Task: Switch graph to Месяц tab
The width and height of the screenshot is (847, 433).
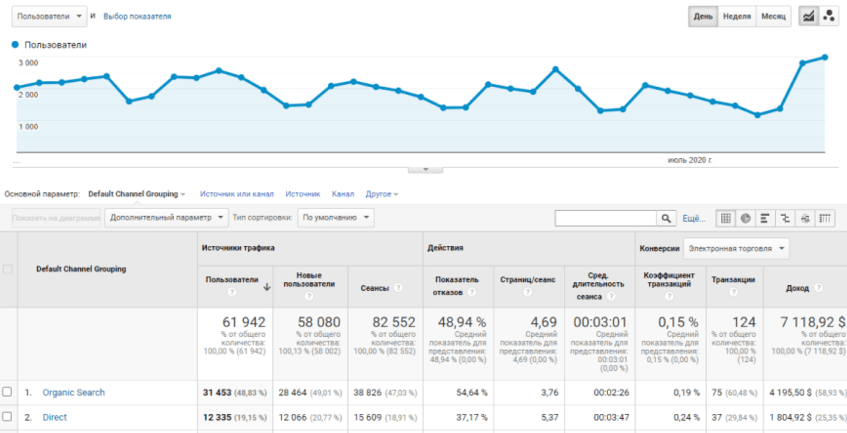Action: [x=773, y=16]
